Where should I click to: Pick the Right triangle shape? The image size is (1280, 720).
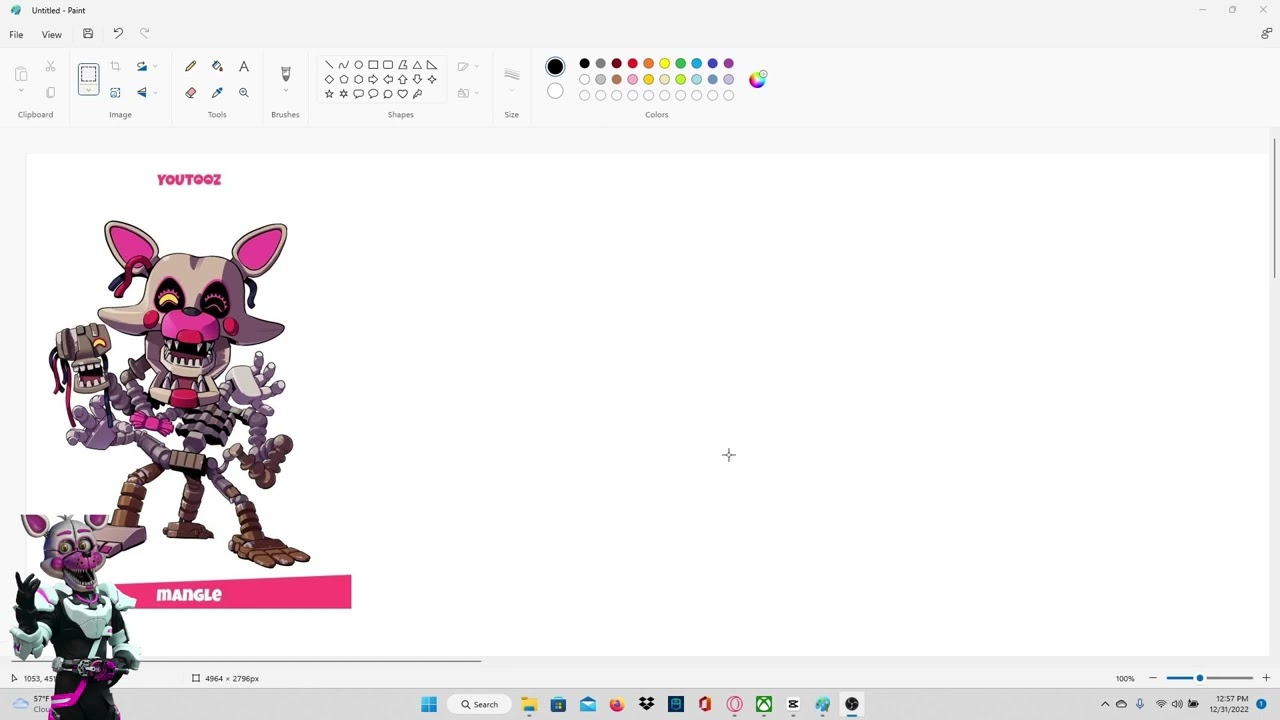pos(432,65)
